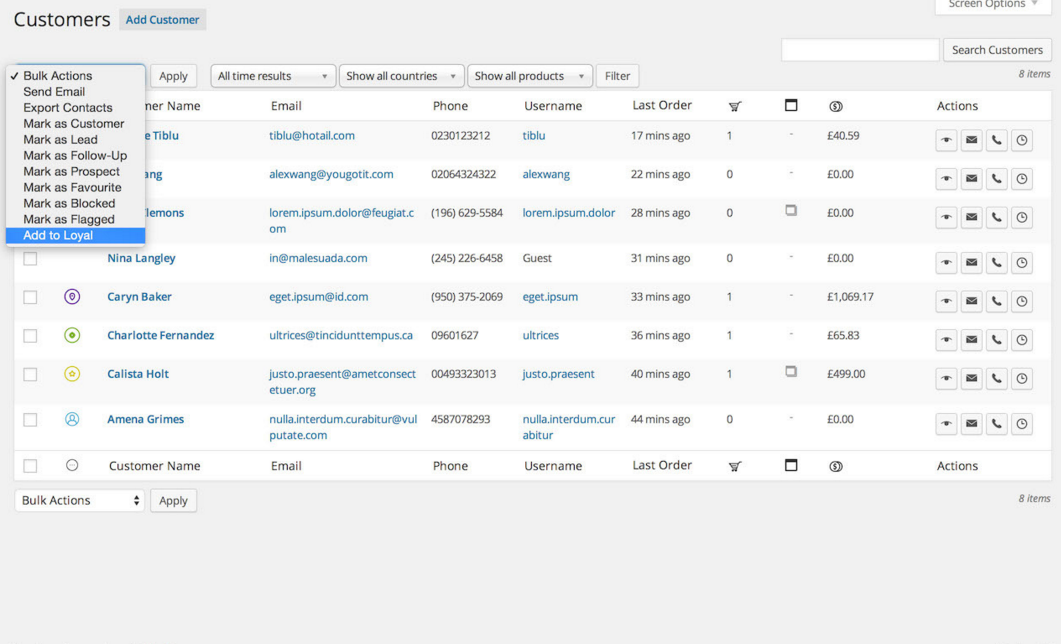Click the clock icon in Calista Holt's row
The height and width of the screenshot is (644, 1061).
pos(1021,379)
